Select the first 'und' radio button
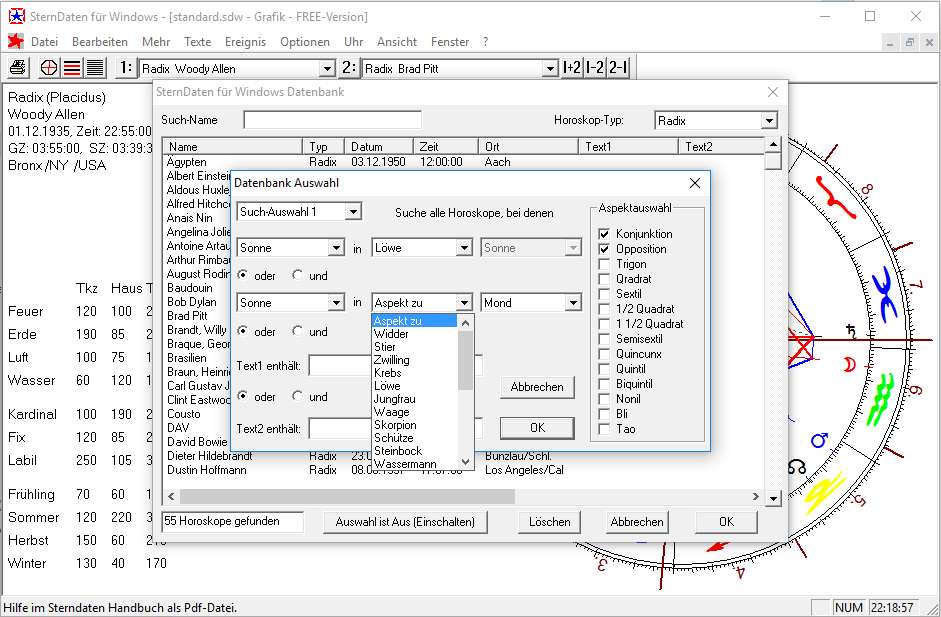 [x=298, y=275]
